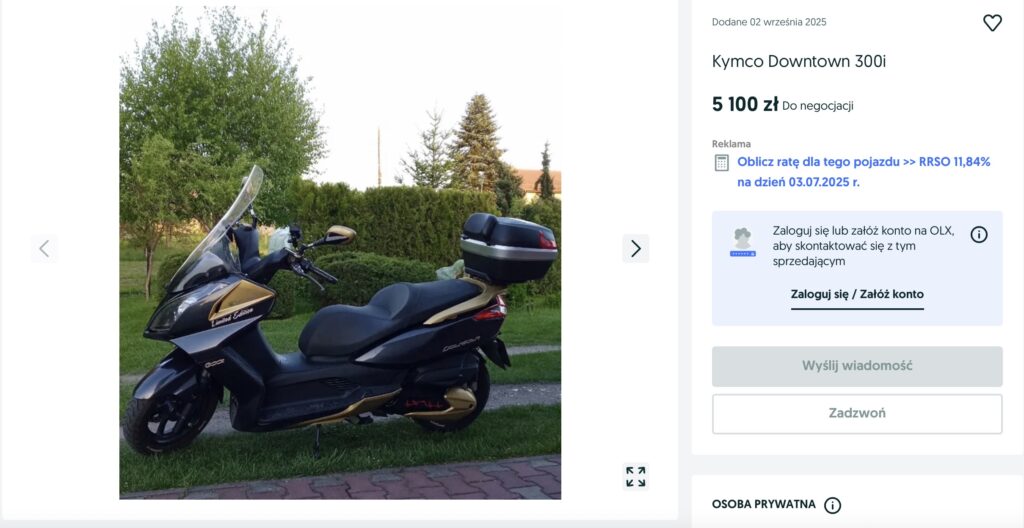The width and height of the screenshot is (1024, 528).
Task: Show next photo with right arrow
Action: coord(635,248)
